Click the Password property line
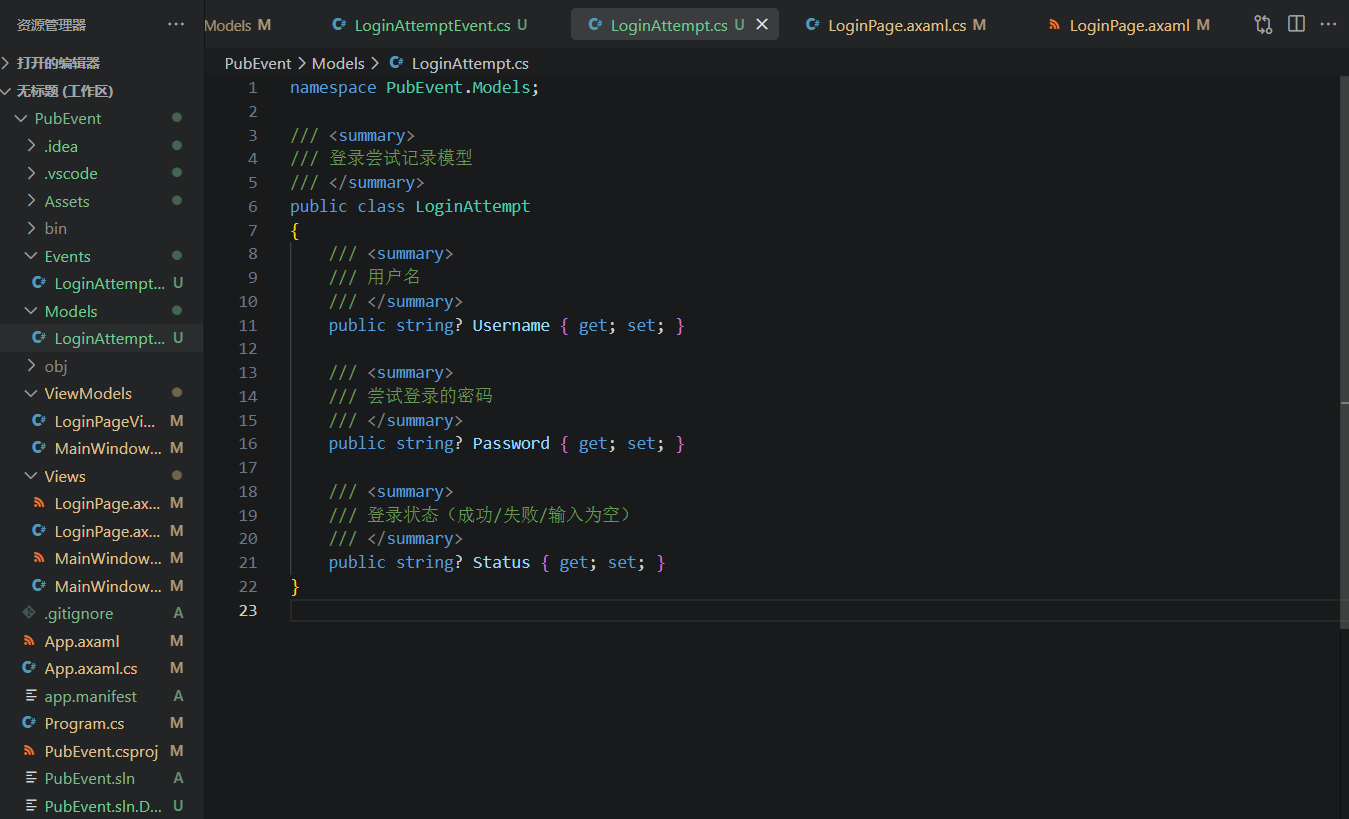Viewport: 1349px width, 819px height. pos(507,443)
